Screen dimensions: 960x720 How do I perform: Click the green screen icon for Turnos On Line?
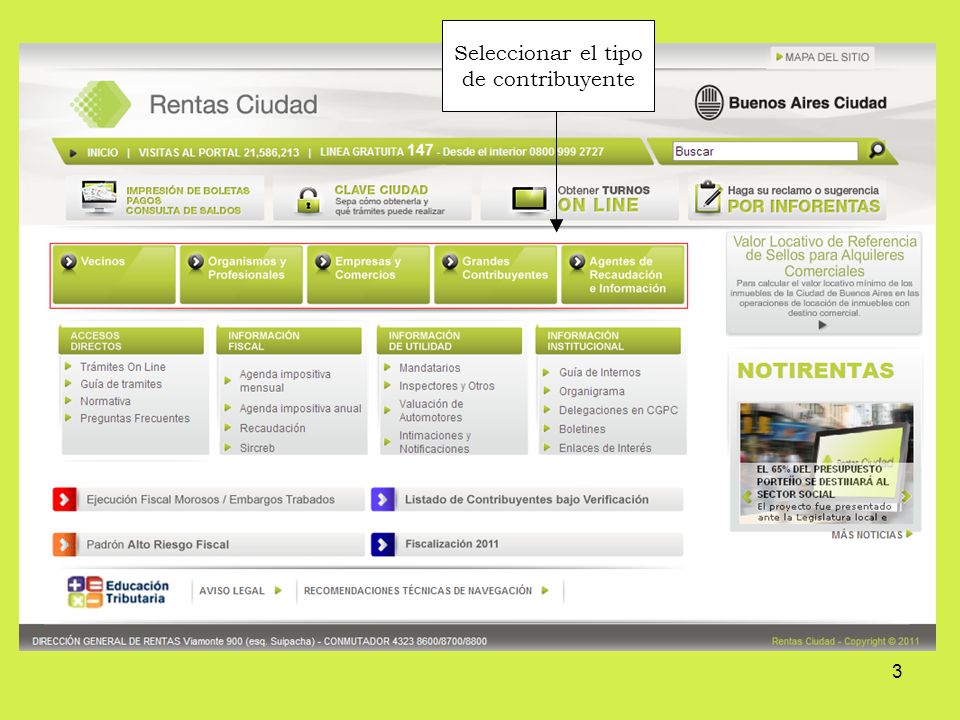point(530,198)
